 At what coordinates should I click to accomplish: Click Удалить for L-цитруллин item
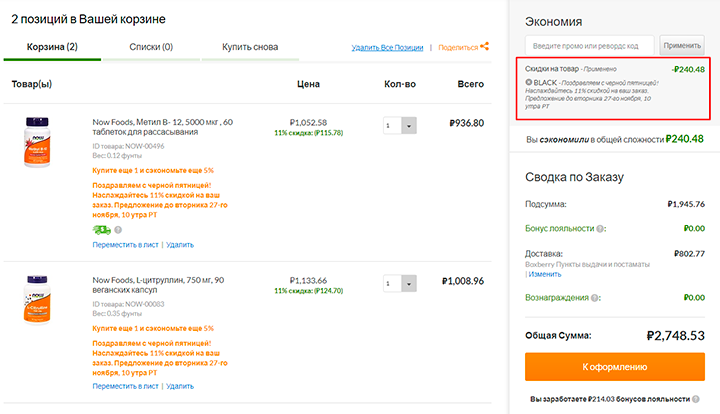tap(180, 386)
